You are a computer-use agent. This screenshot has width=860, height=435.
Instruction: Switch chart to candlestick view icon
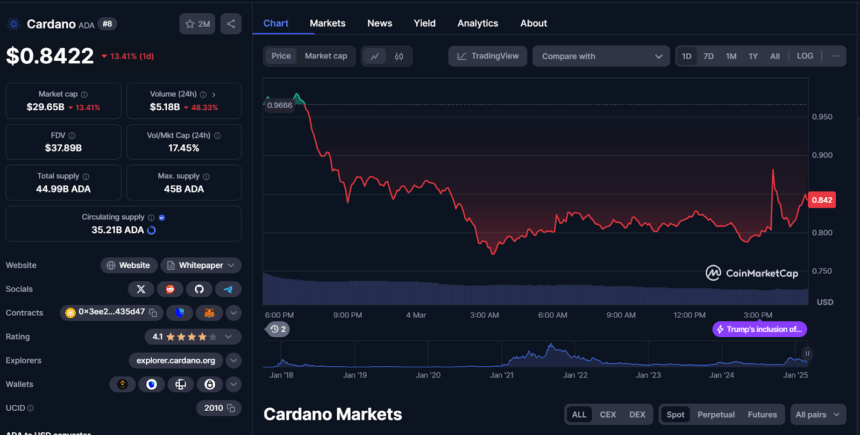(399, 56)
